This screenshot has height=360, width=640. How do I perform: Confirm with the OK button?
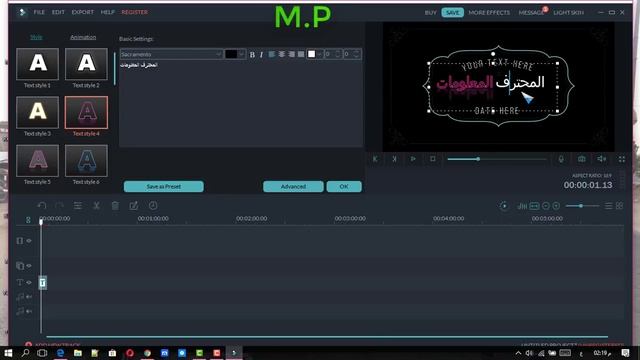click(x=344, y=187)
